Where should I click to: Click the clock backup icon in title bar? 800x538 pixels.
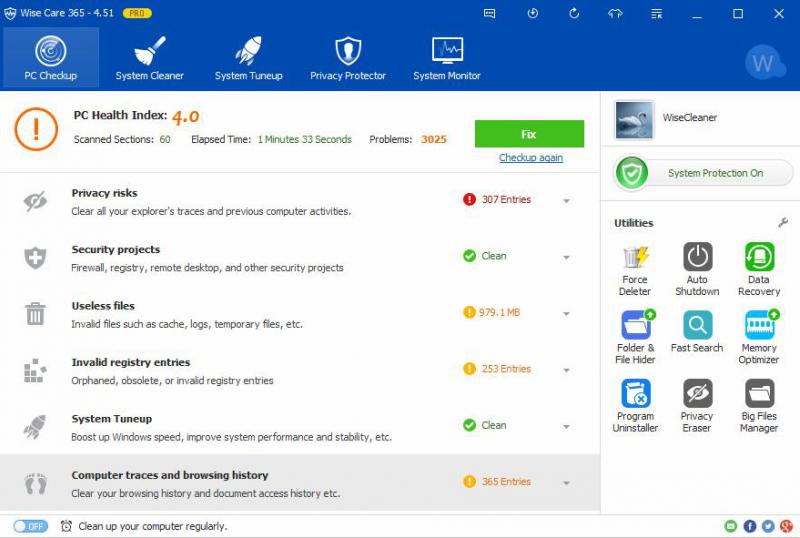tap(532, 14)
